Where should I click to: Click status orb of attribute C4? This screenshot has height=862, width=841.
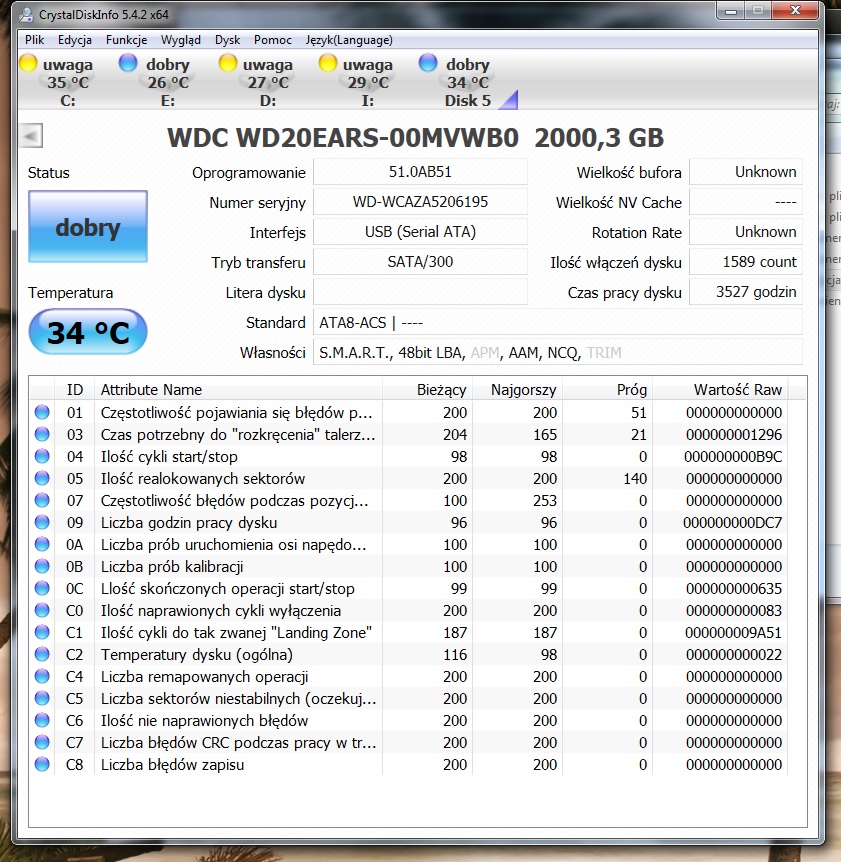click(42, 676)
